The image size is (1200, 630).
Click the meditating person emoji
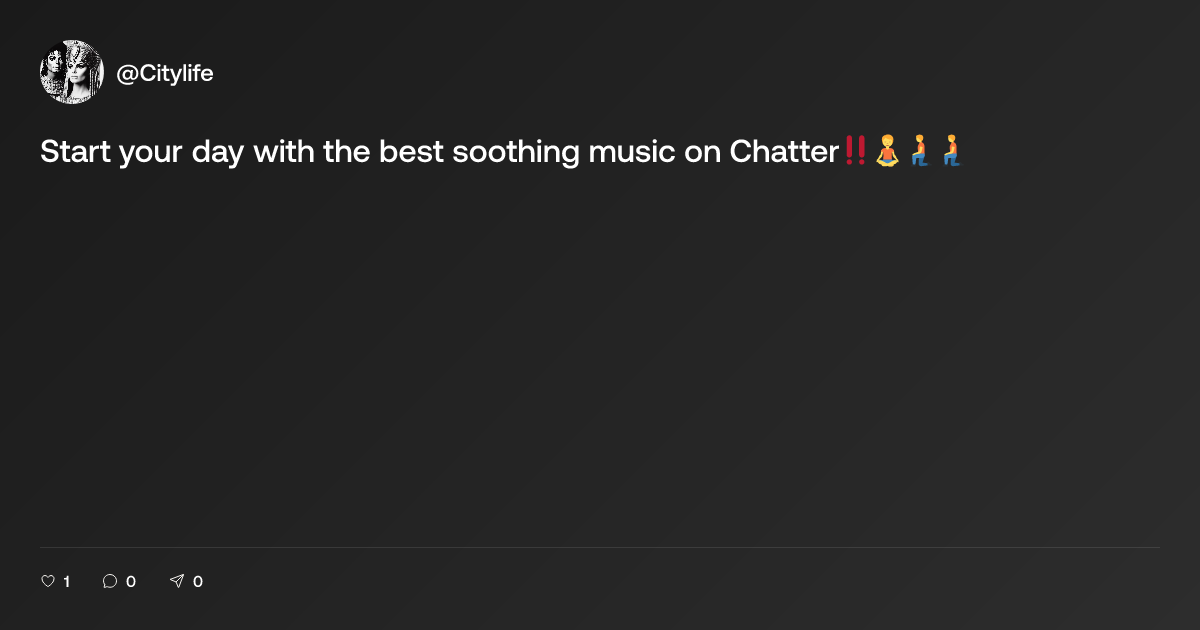(x=887, y=152)
